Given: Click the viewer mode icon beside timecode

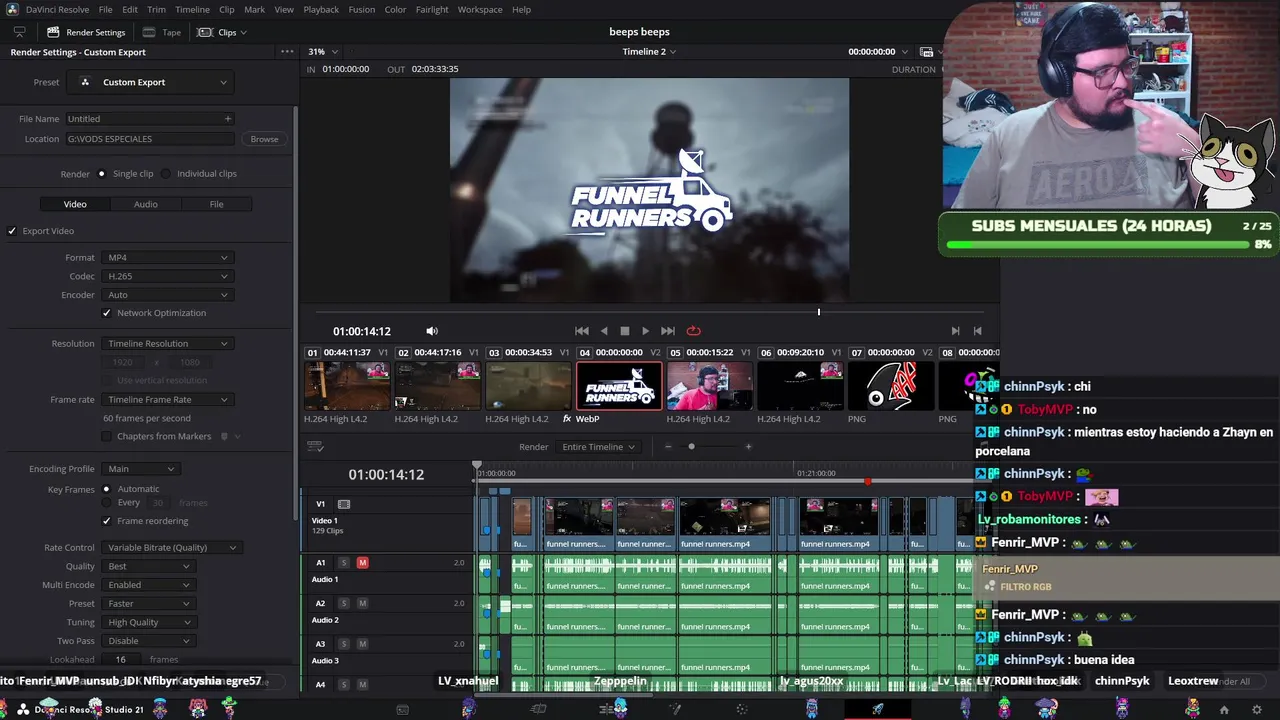Looking at the screenshot, I should tap(926, 52).
